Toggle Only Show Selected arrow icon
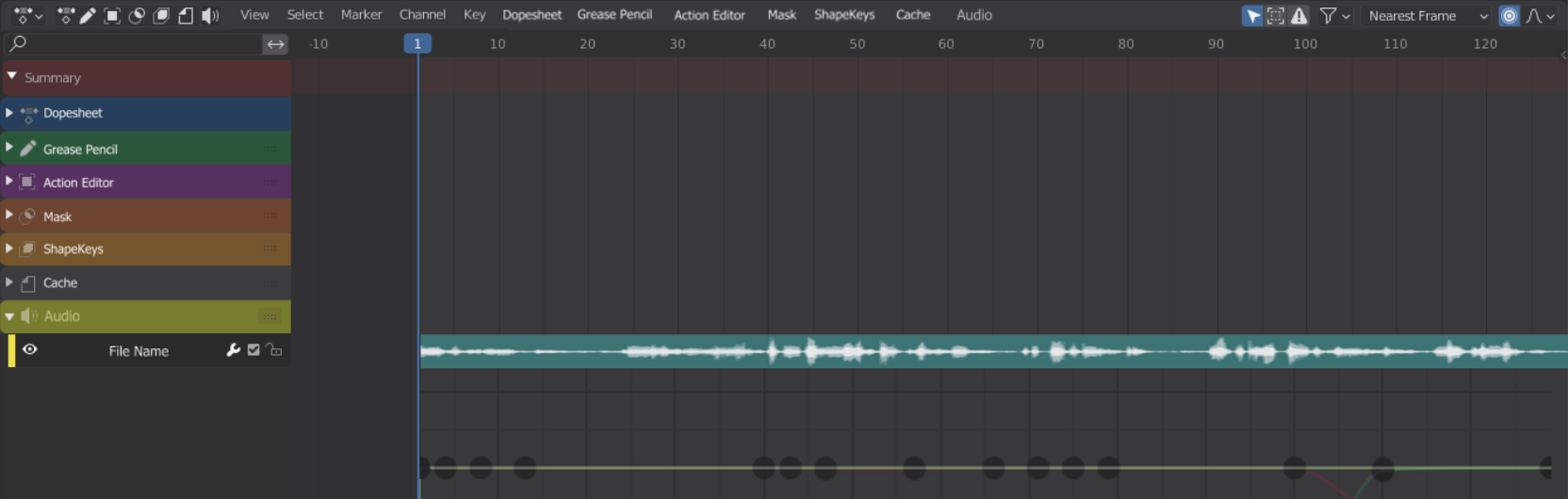 click(x=1252, y=16)
